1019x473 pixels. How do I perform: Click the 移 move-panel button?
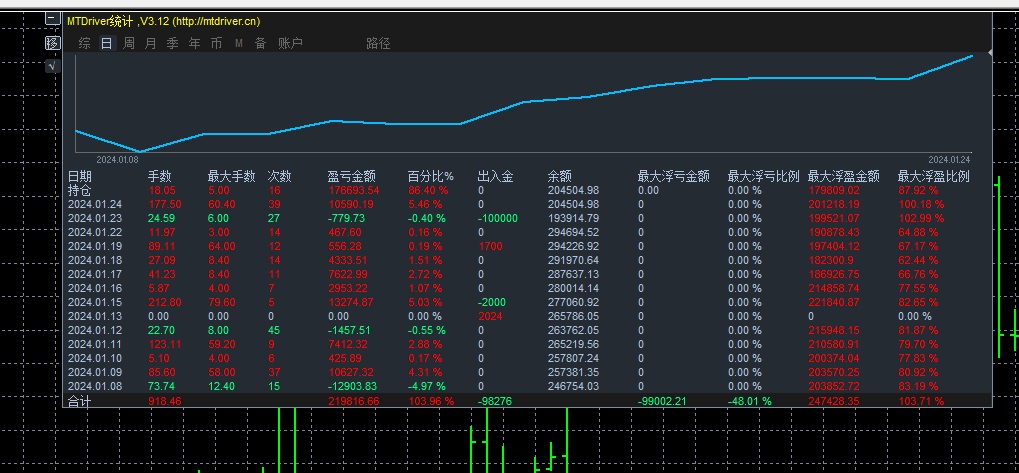click(x=53, y=44)
